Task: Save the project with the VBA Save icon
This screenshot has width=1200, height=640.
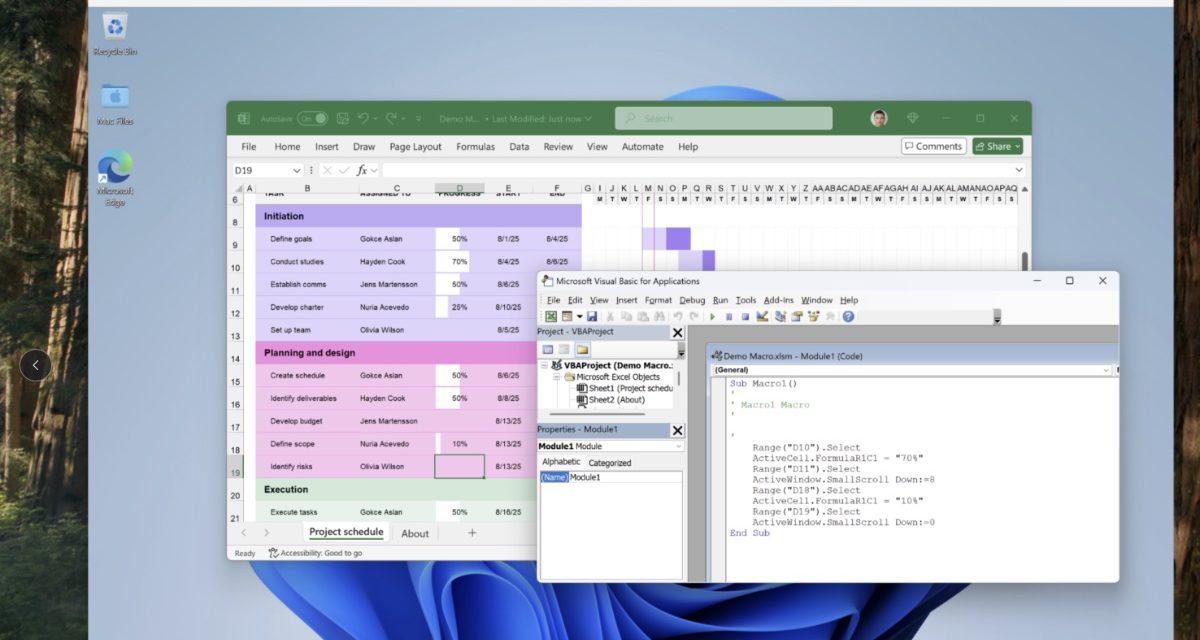Action: click(591, 317)
